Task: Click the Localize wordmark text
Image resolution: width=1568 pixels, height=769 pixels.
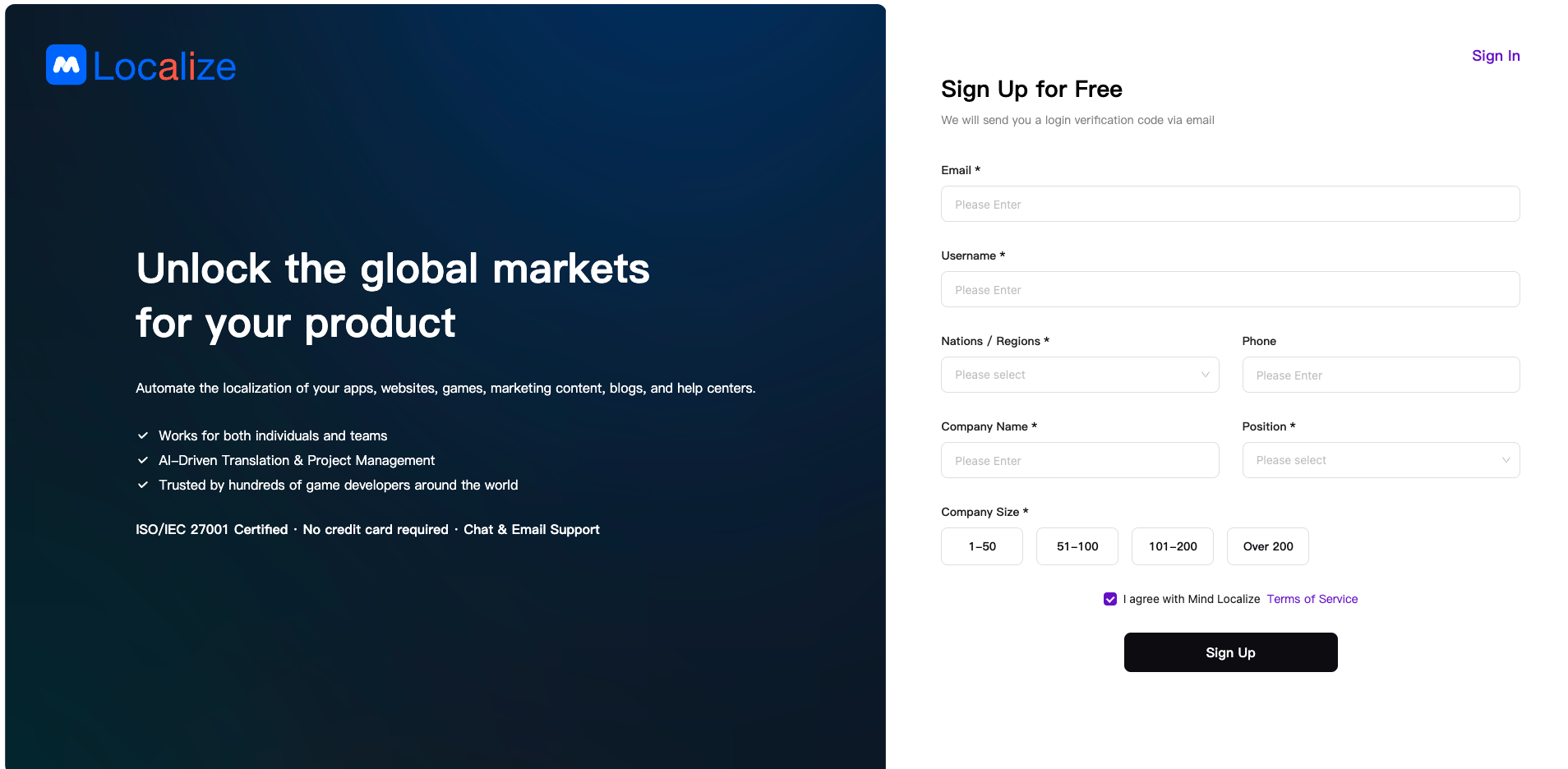Action: 164,67
